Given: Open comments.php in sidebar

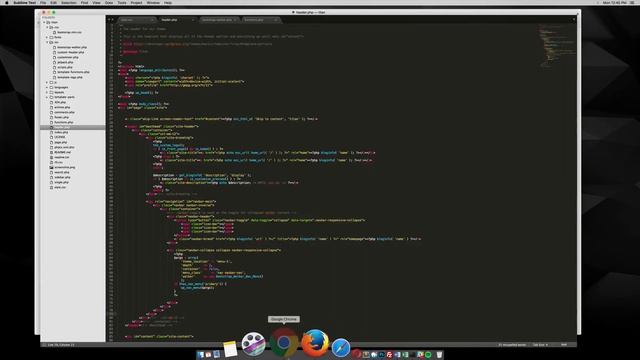Looking at the screenshot, I should pos(64,112).
